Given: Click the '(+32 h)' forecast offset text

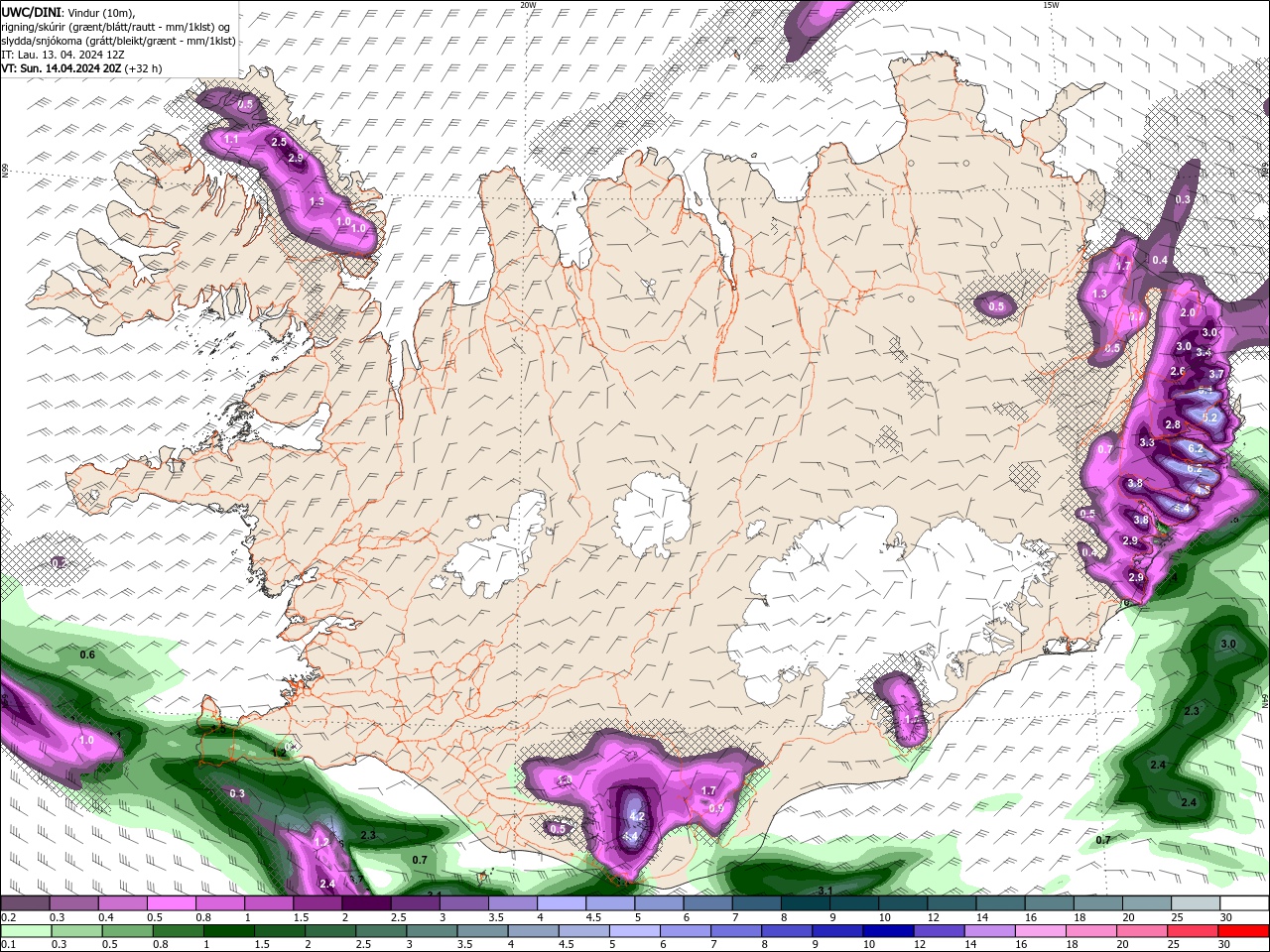Looking at the screenshot, I should pyautogui.click(x=144, y=68).
